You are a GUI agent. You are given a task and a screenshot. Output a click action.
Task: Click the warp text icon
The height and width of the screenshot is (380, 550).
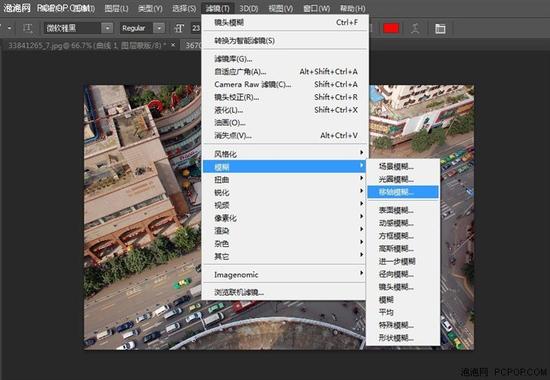[x=415, y=28]
